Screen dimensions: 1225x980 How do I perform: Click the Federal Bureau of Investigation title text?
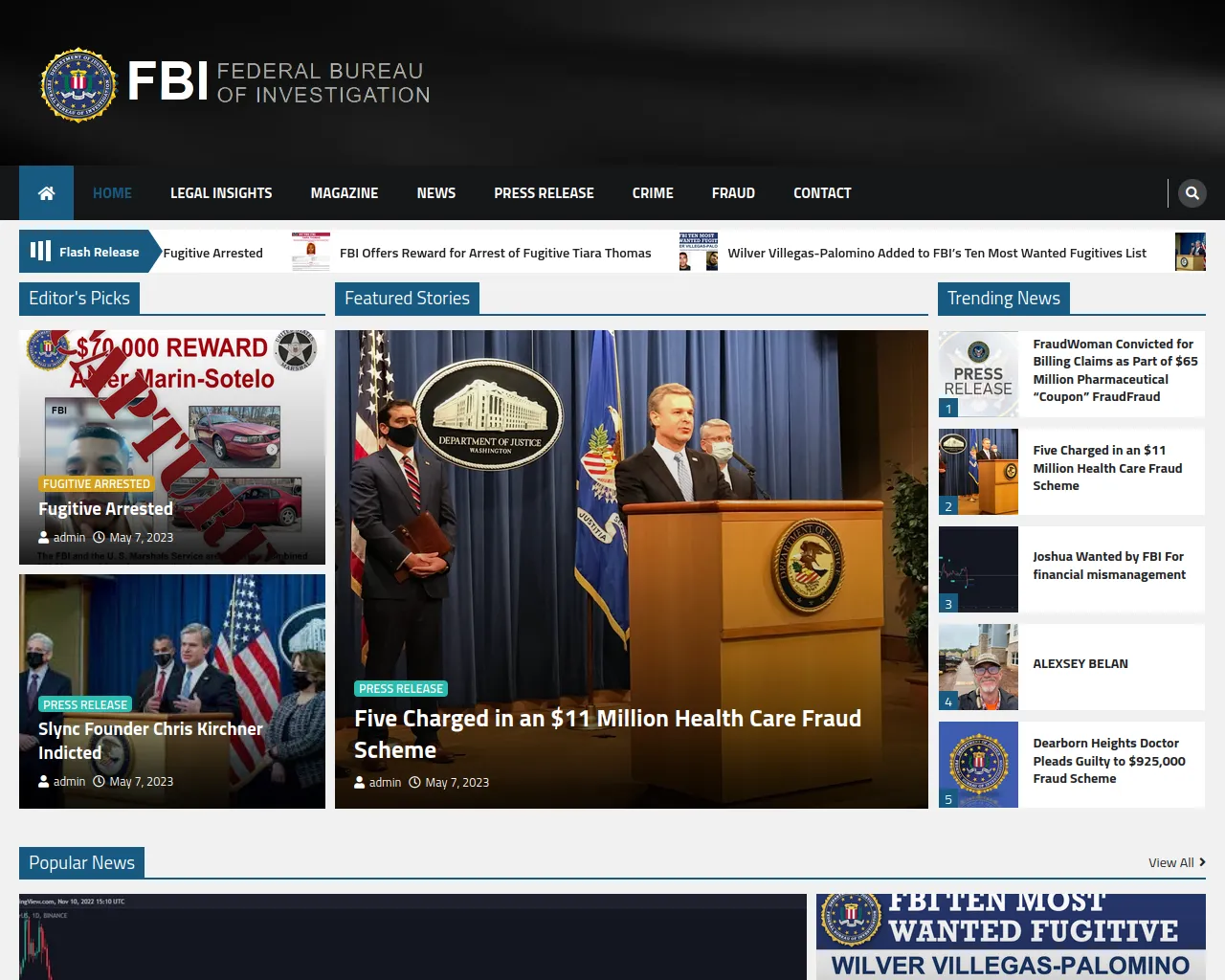point(323,83)
